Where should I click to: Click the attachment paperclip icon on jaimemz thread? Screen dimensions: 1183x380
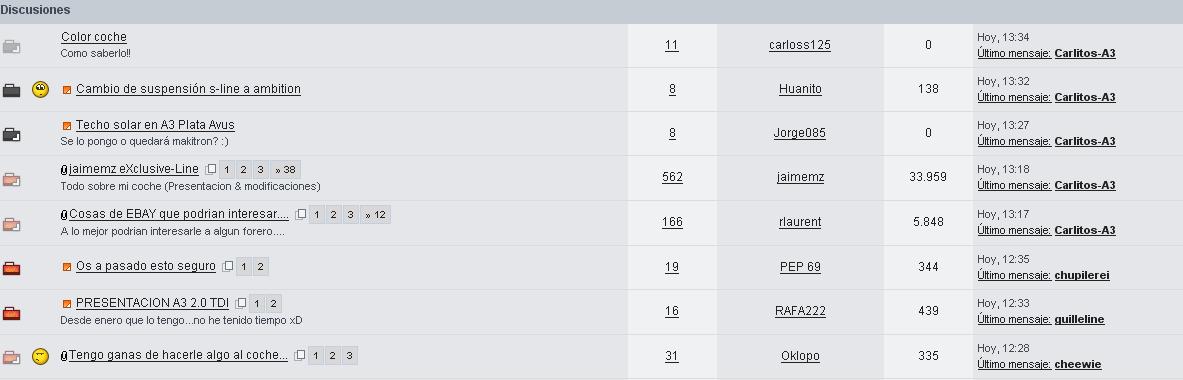click(64, 170)
